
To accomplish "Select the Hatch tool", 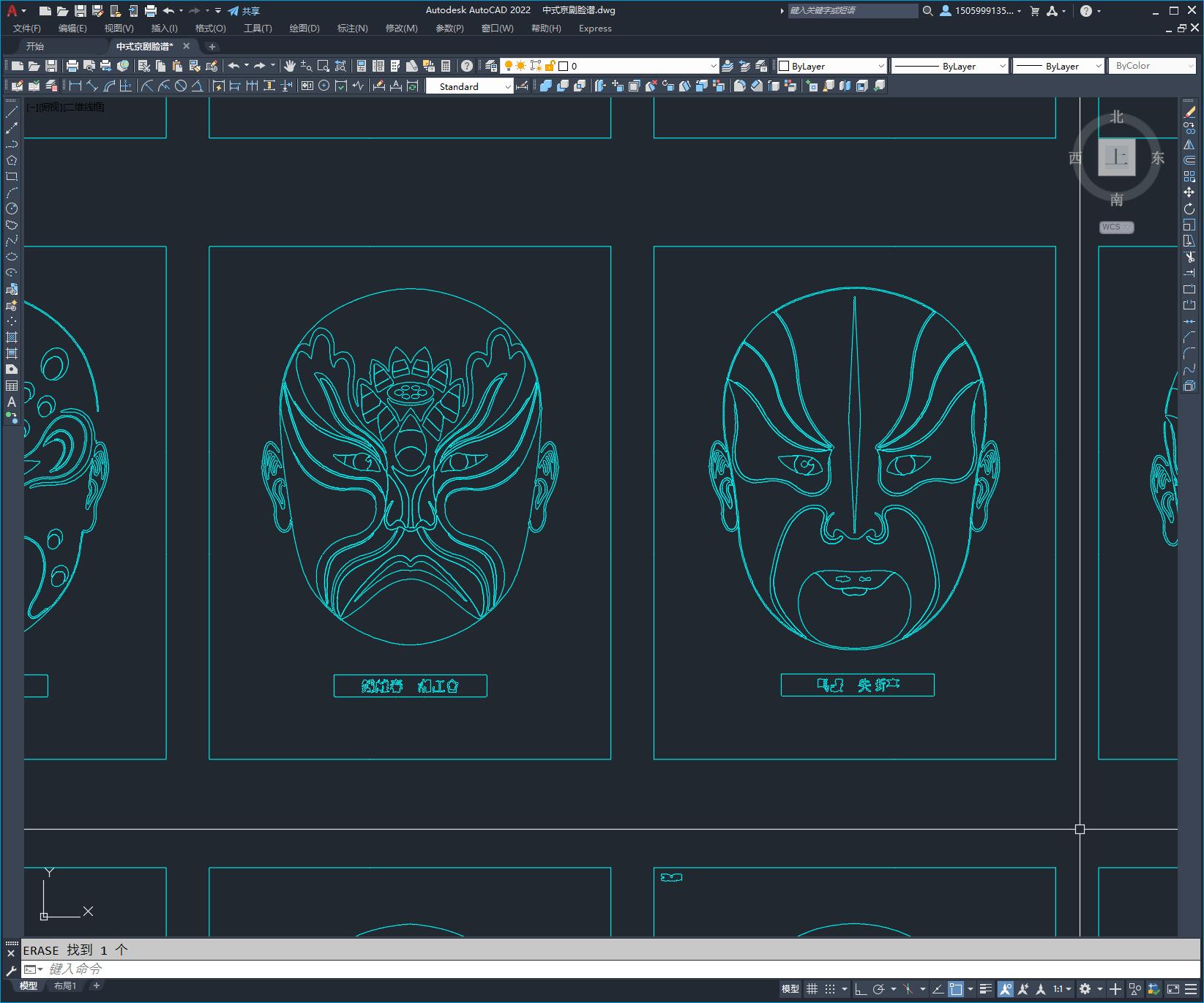I will (12, 337).
